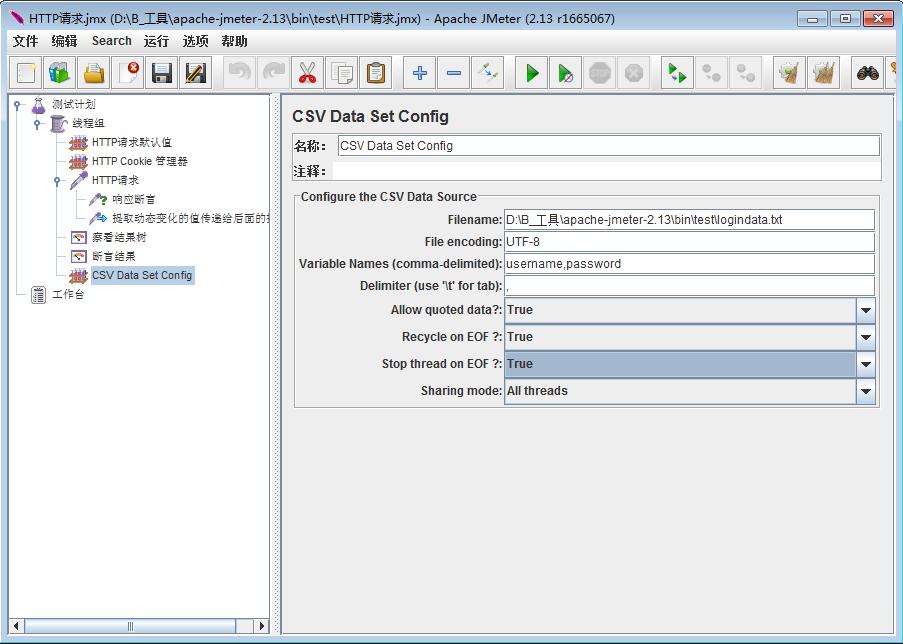The image size is (903, 644).
Task: Click Remote Stop All icon
Action: (711, 73)
